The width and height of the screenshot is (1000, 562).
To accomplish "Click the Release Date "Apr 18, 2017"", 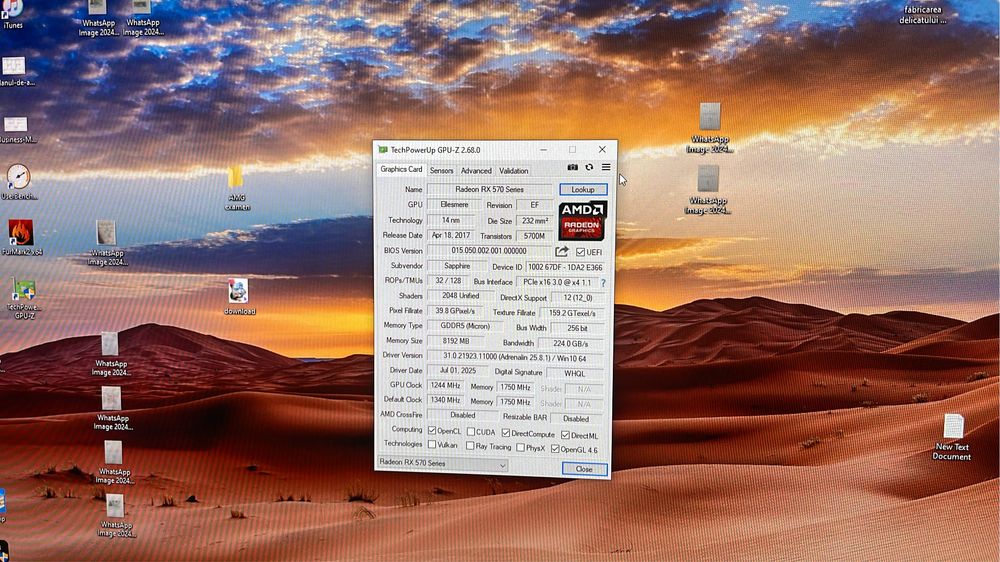I will pos(451,235).
